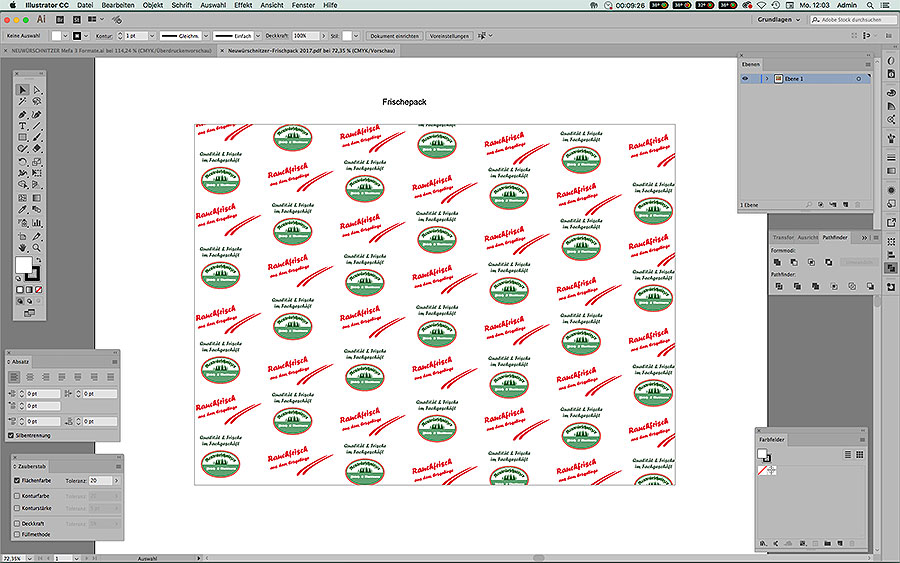
Task: Select the Scale tool
Action: [x=37, y=162]
